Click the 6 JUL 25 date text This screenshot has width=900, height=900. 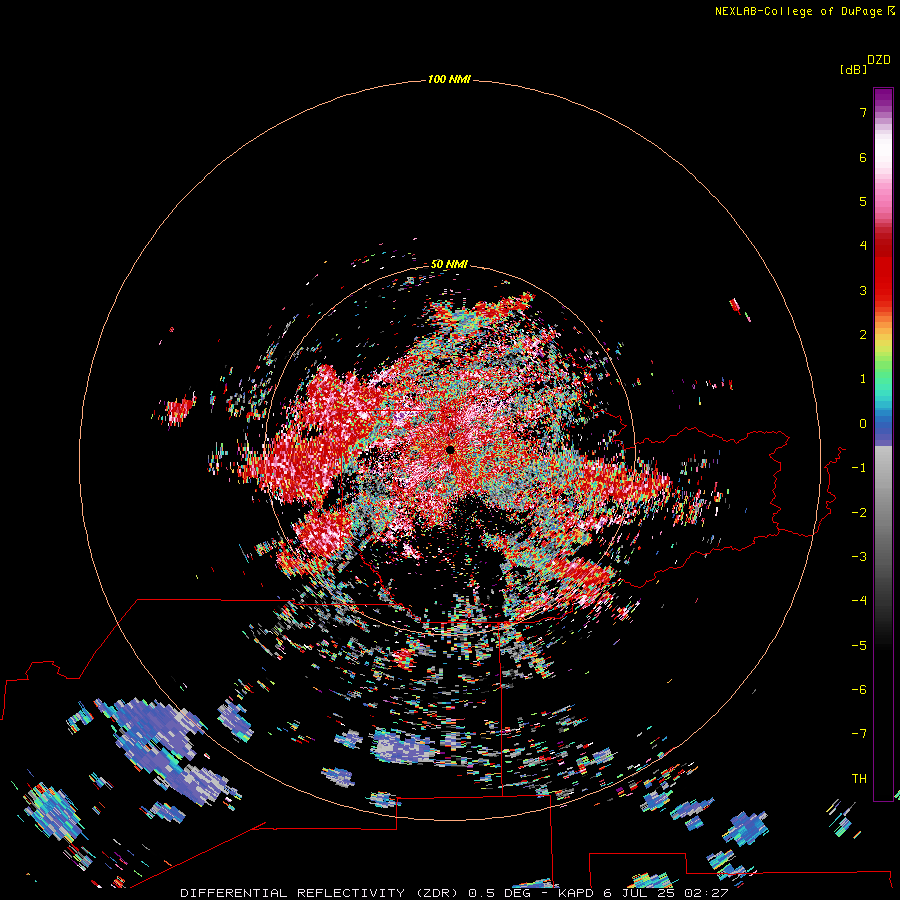tap(639, 893)
